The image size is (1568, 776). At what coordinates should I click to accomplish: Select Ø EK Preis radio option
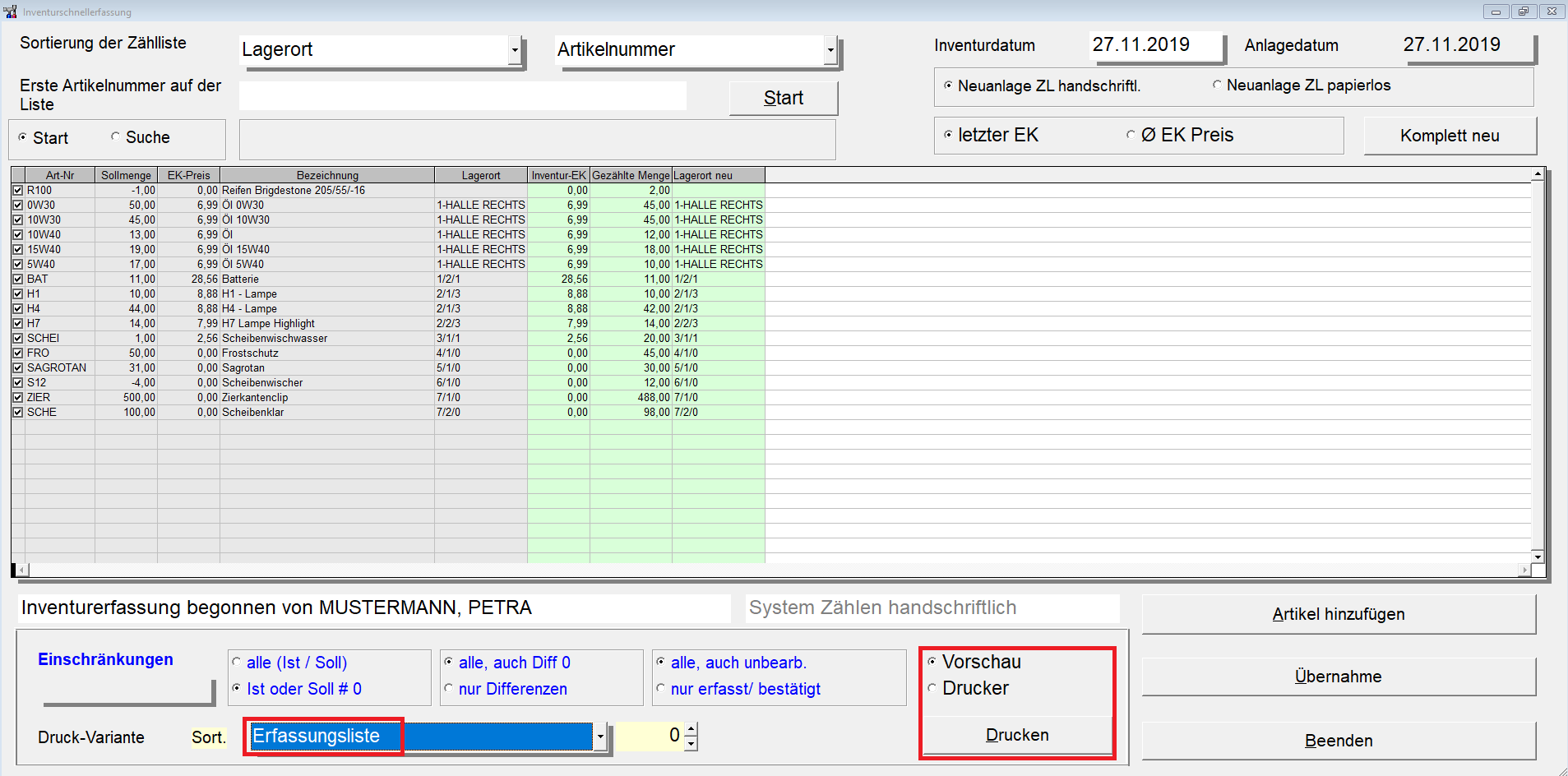[x=1131, y=135]
